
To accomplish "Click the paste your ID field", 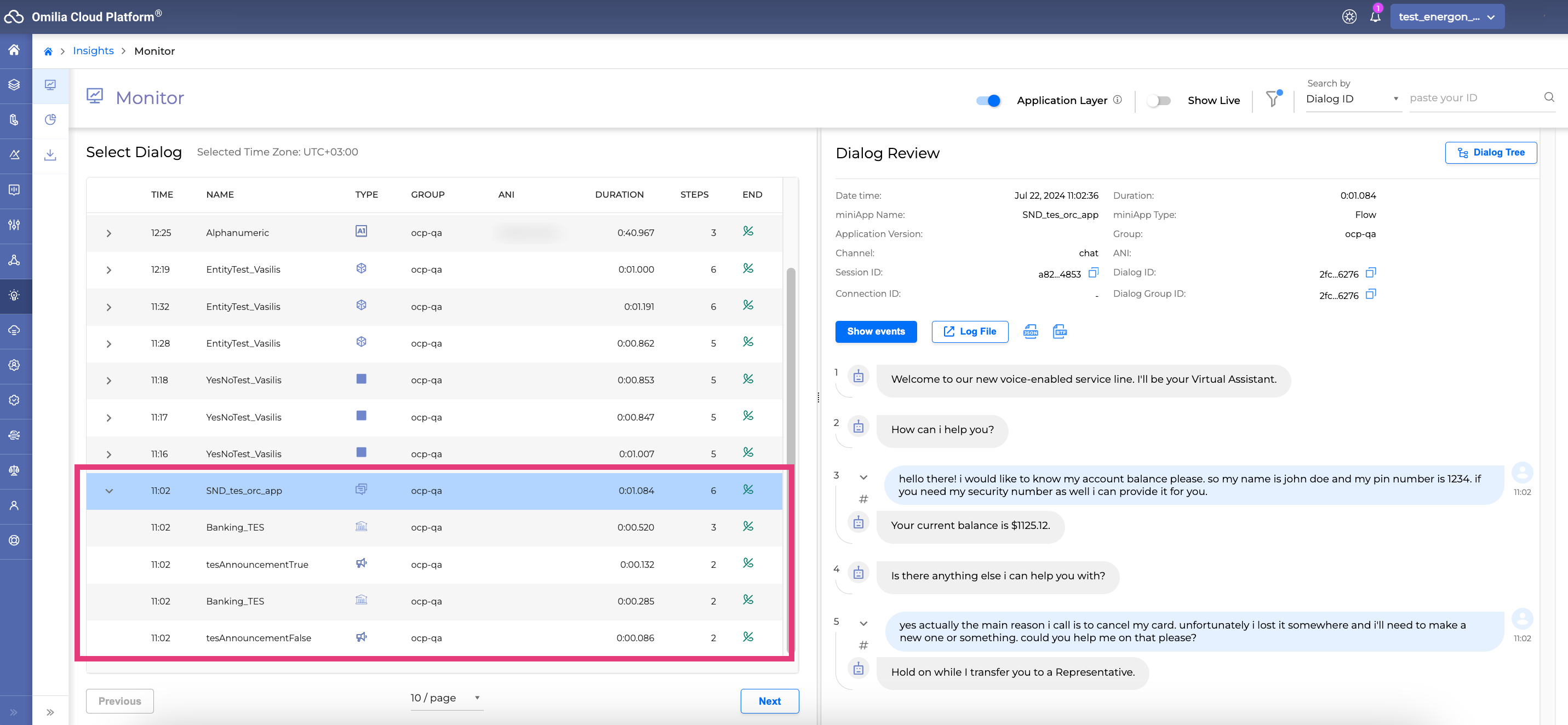I will click(x=1473, y=98).
